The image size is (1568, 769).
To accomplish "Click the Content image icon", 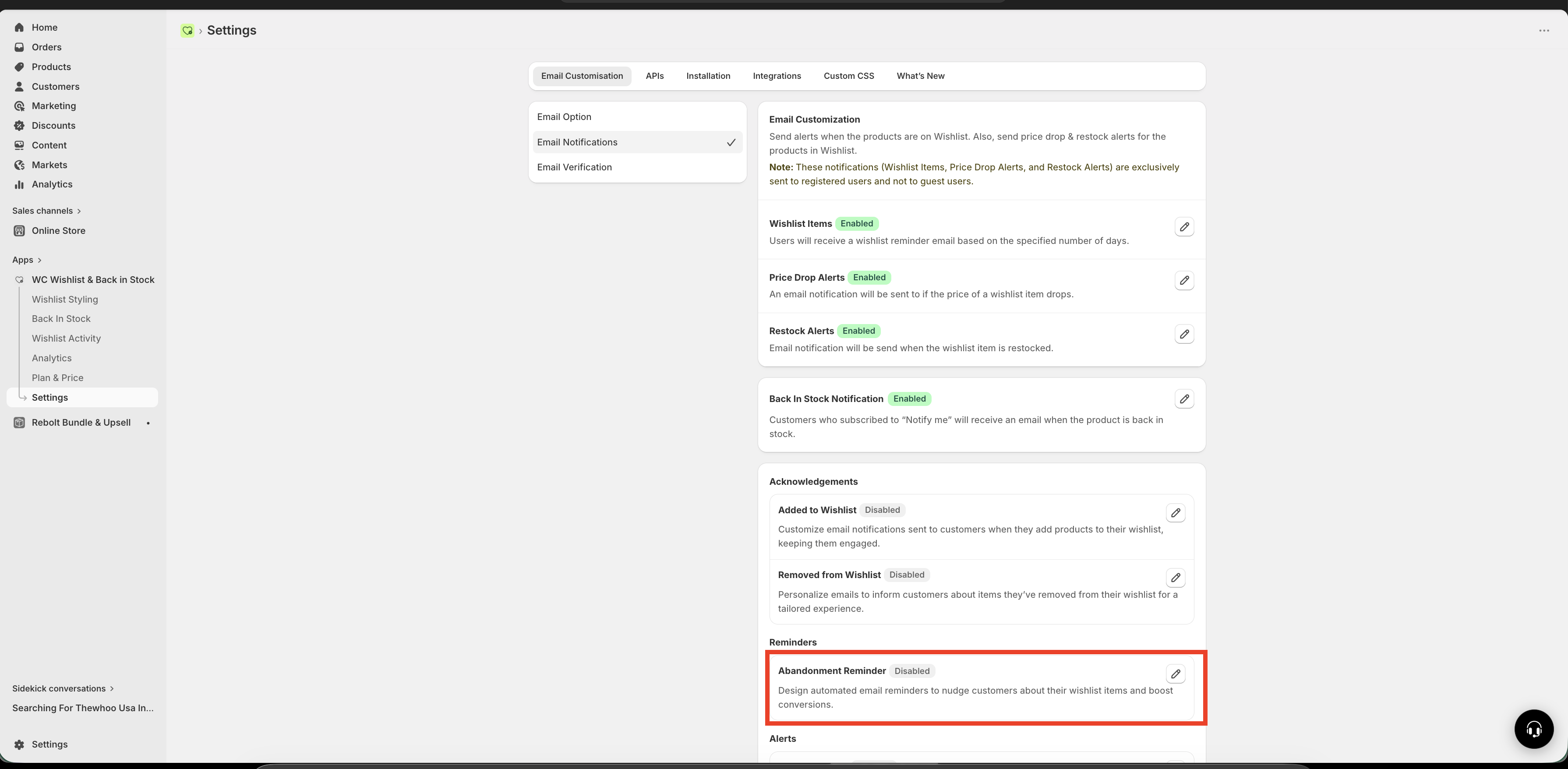I will click(19, 145).
